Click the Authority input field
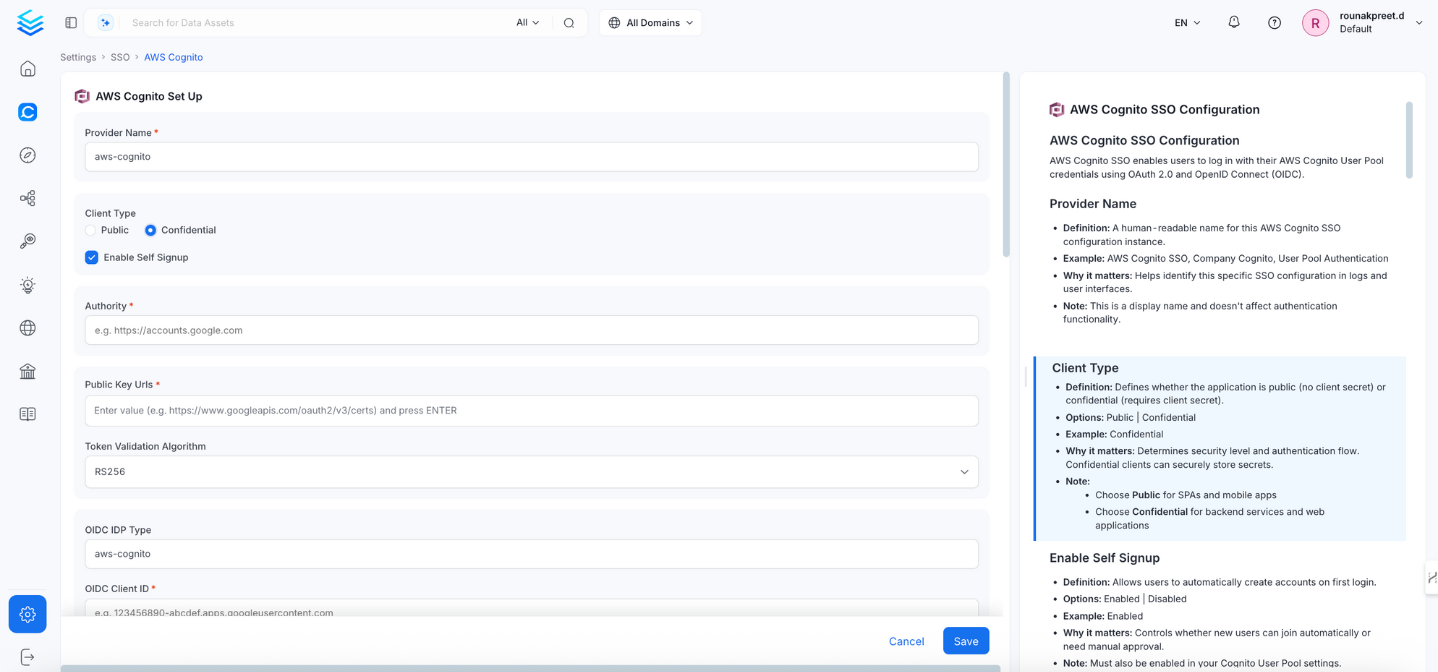 (x=531, y=330)
